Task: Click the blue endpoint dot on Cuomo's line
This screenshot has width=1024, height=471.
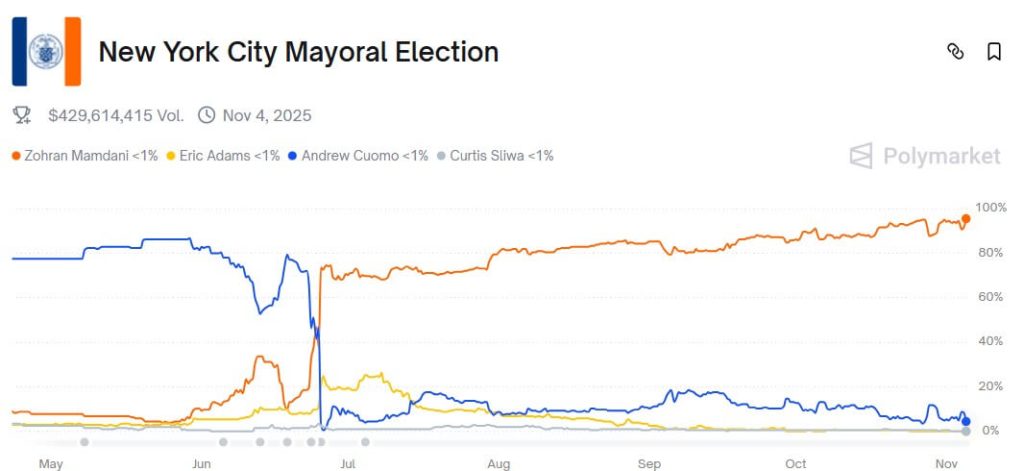Action: pos(965,421)
